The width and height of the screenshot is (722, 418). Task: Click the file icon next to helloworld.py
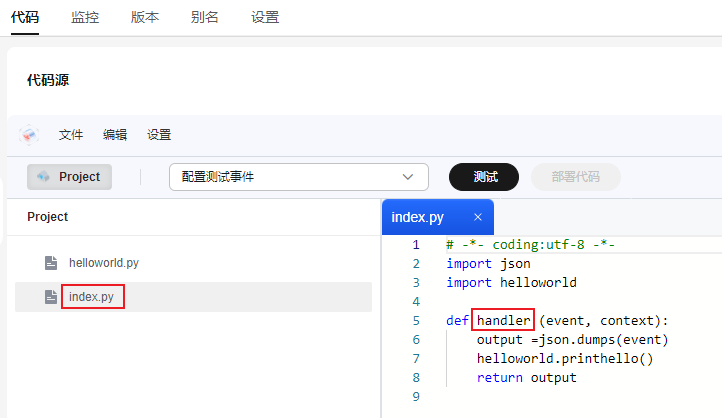(51, 263)
